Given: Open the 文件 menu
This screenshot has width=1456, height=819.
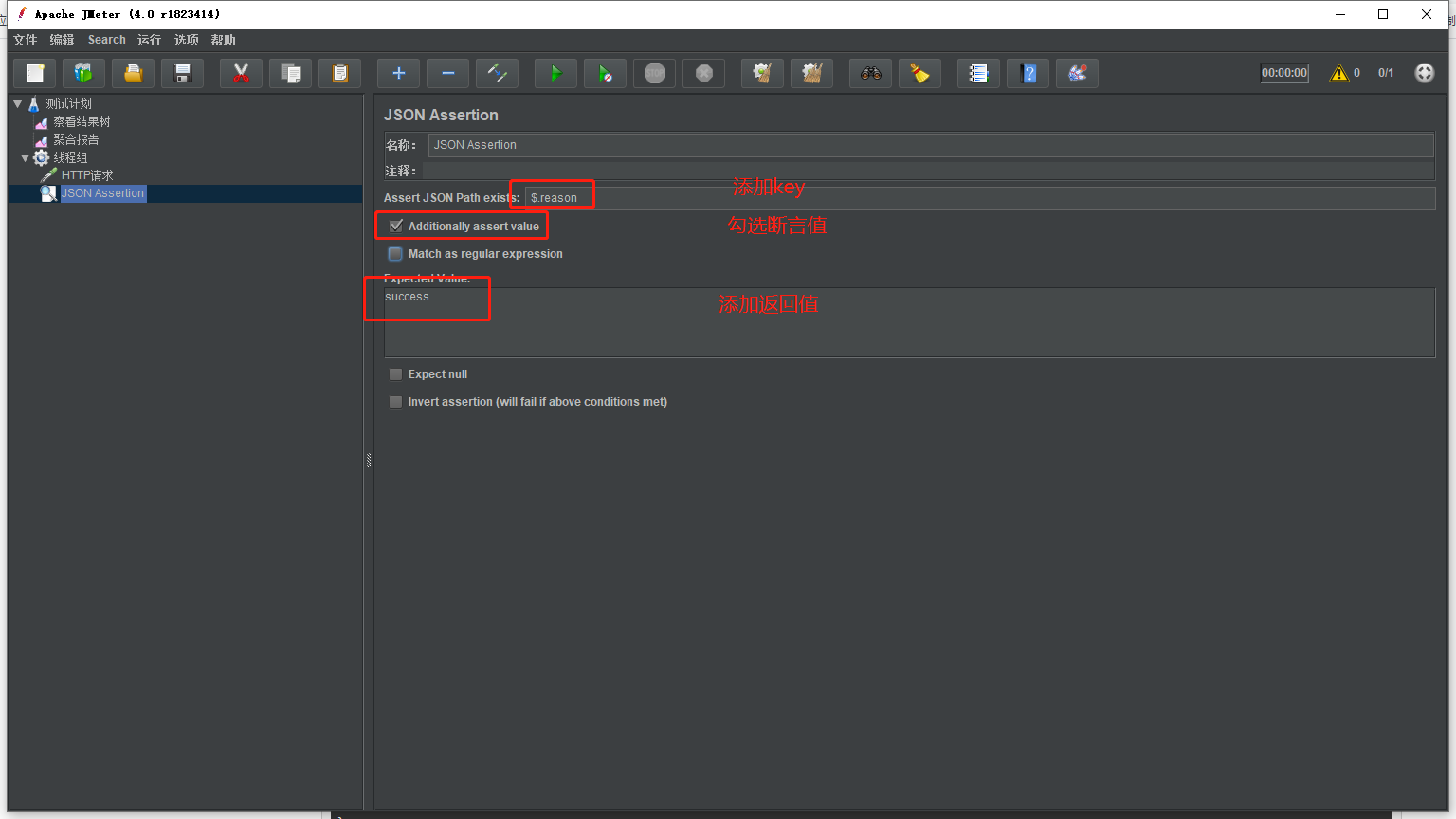Looking at the screenshot, I should point(26,40).
